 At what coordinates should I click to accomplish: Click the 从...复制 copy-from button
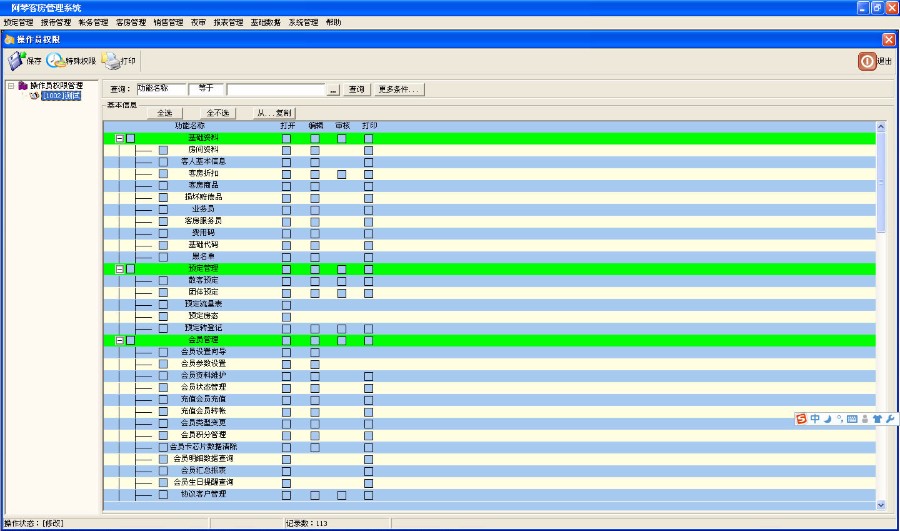click(274, 113)
